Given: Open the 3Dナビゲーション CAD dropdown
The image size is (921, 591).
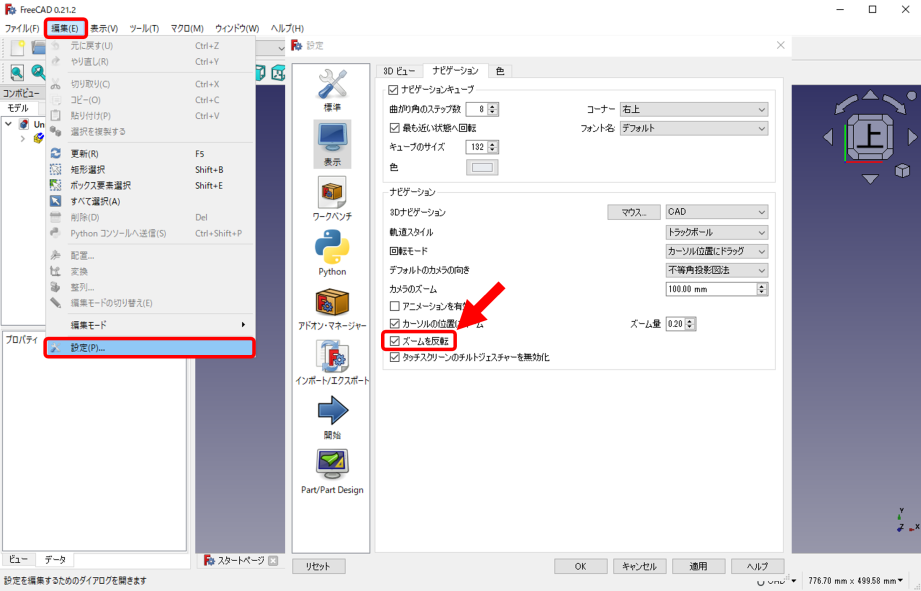Looking at the screenshot, I should (716, 212).
